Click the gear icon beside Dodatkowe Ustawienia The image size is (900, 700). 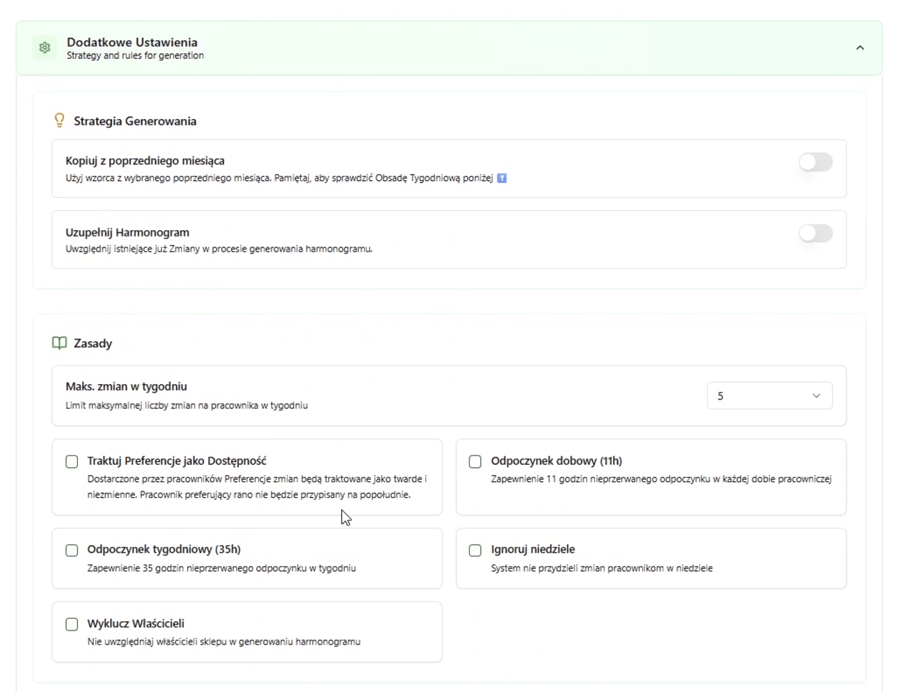(x=45, y=48)
